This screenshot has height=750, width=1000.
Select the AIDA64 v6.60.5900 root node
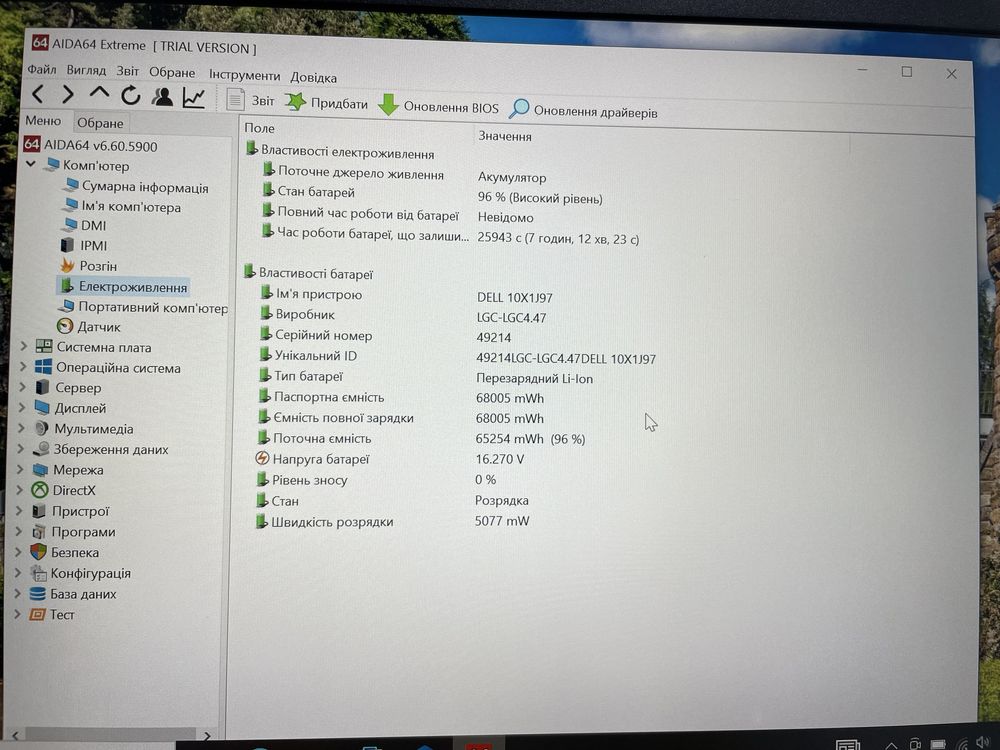91,145
